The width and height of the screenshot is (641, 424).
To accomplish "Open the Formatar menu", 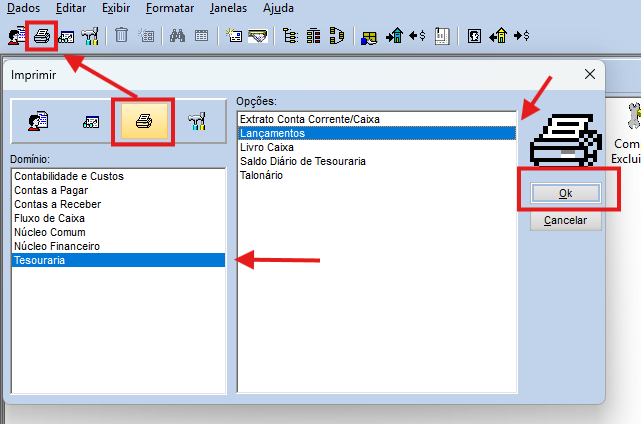I will [x=169, y=8].
